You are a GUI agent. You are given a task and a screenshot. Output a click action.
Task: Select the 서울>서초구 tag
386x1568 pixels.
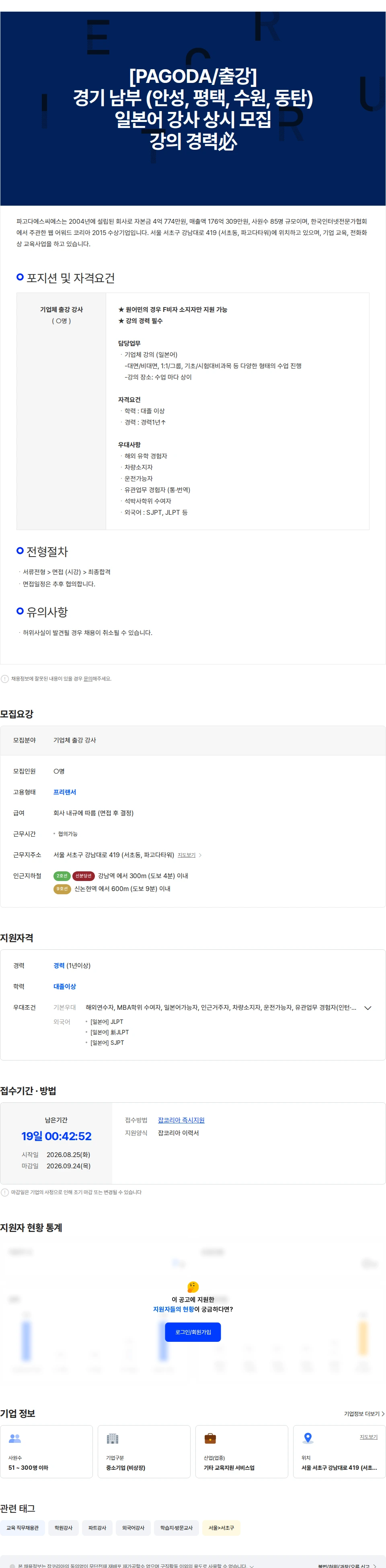click(221, 1528)
